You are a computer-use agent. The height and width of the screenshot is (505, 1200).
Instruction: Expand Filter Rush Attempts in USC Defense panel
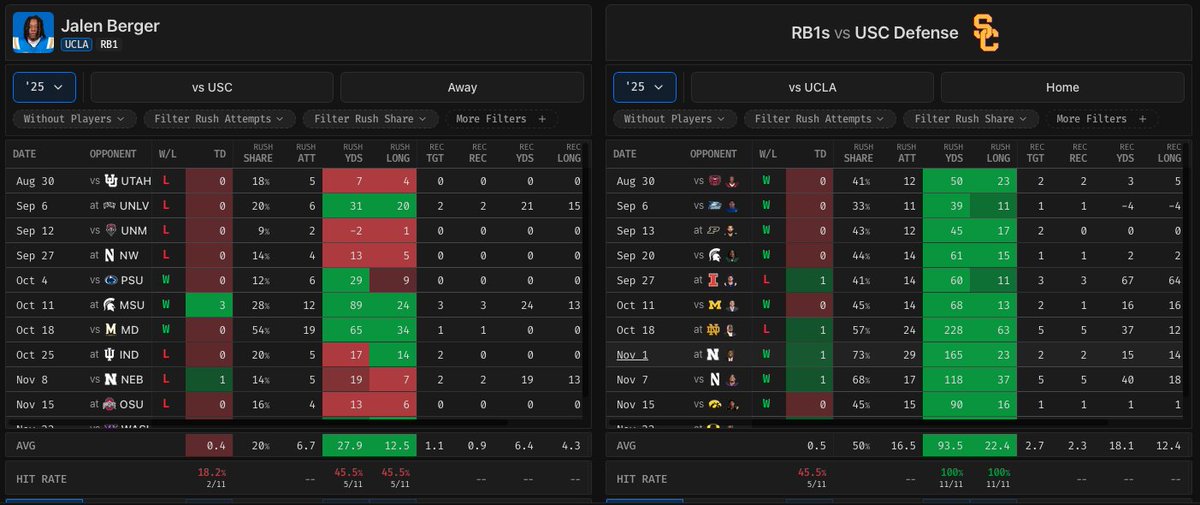819,119
